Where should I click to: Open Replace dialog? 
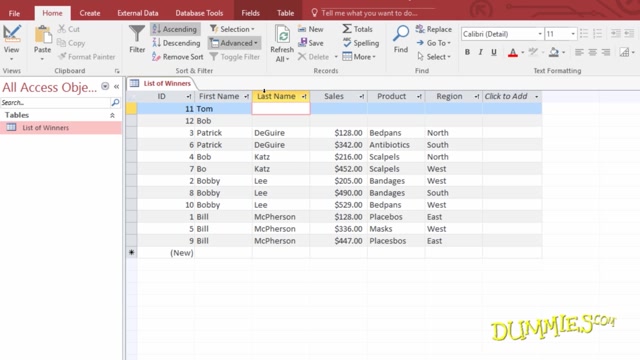pos(434,29)
